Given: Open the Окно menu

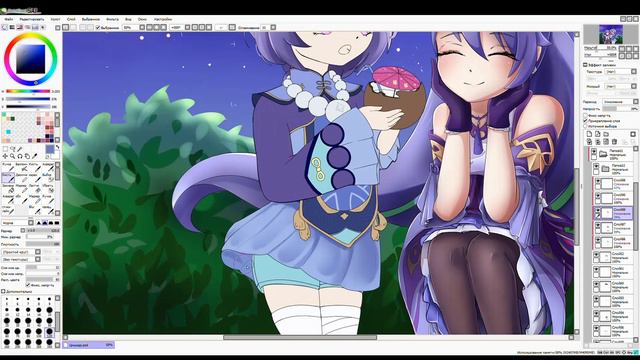Looking at the screenshot, I should 142,19.
